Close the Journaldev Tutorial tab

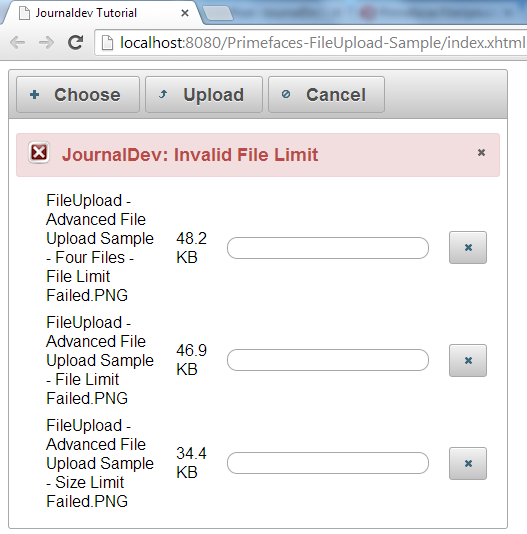pos(185,13)
